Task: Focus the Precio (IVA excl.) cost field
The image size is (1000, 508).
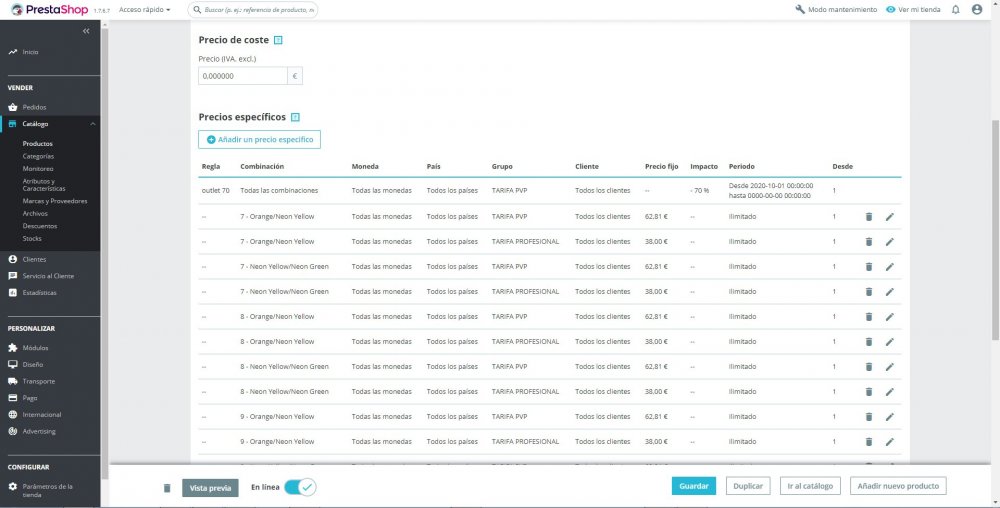Action: (243, 76)
